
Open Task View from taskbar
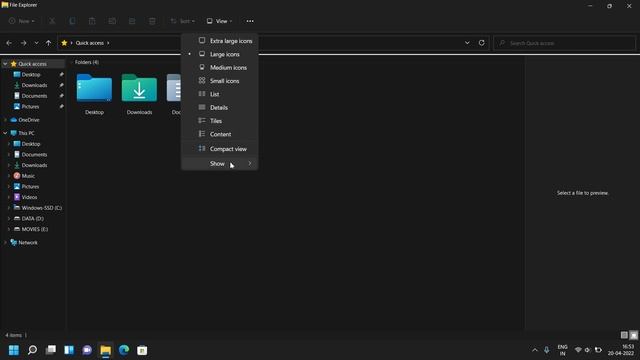[51, 350]
